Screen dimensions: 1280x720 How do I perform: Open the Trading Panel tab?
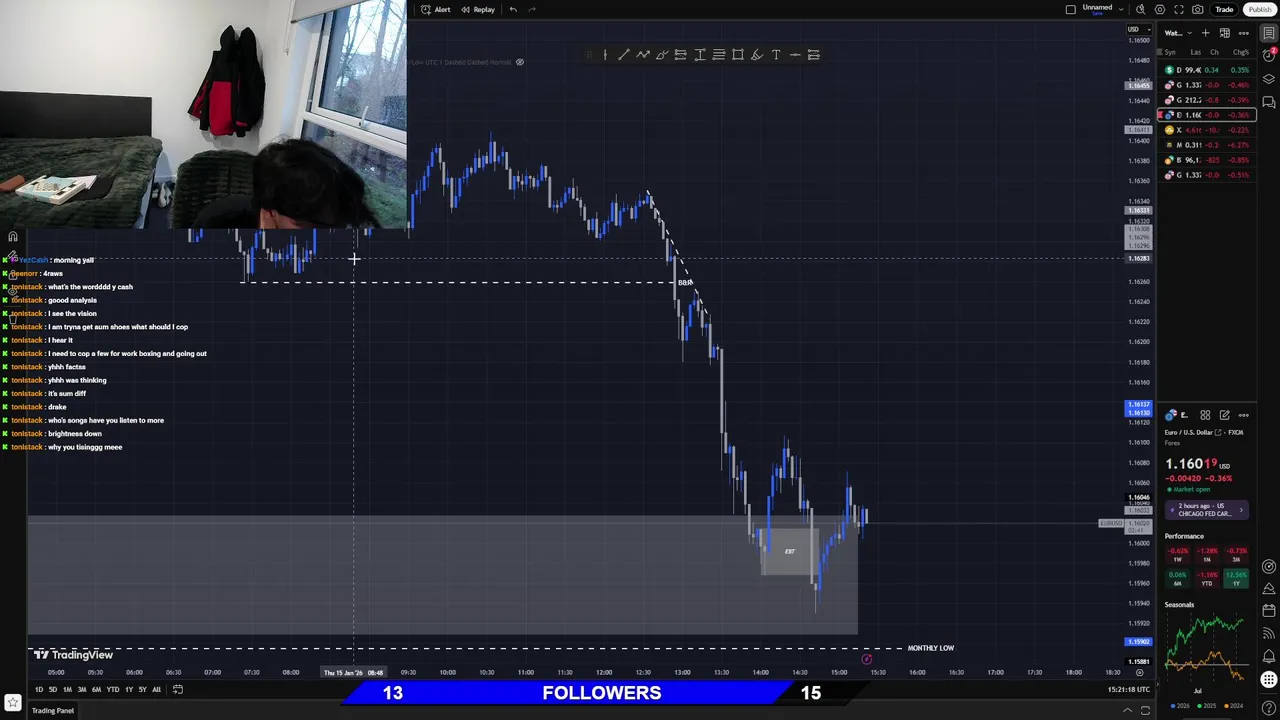point(52,711)
